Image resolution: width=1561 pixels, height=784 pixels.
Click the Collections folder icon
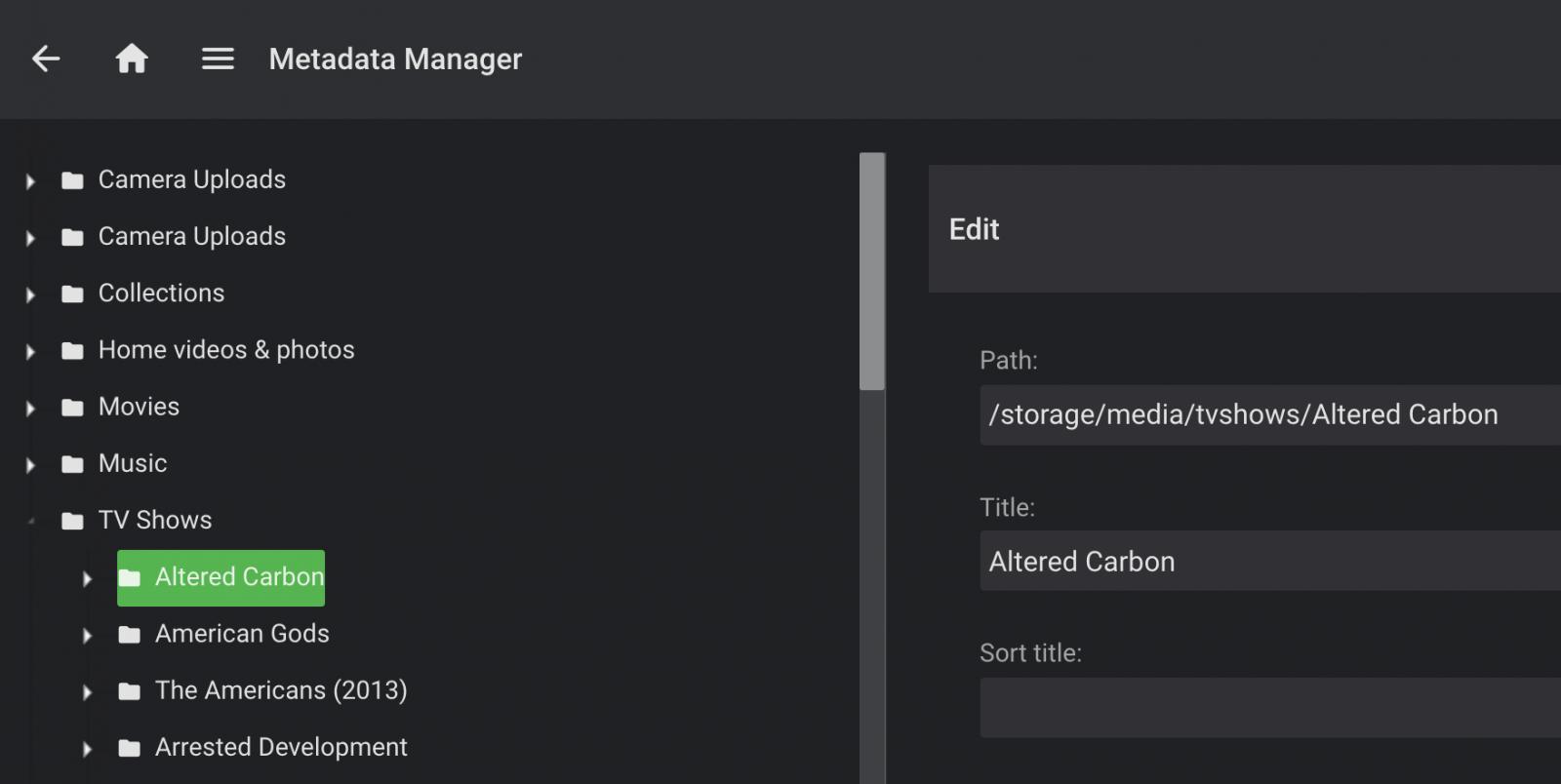[x=72, y=294]
